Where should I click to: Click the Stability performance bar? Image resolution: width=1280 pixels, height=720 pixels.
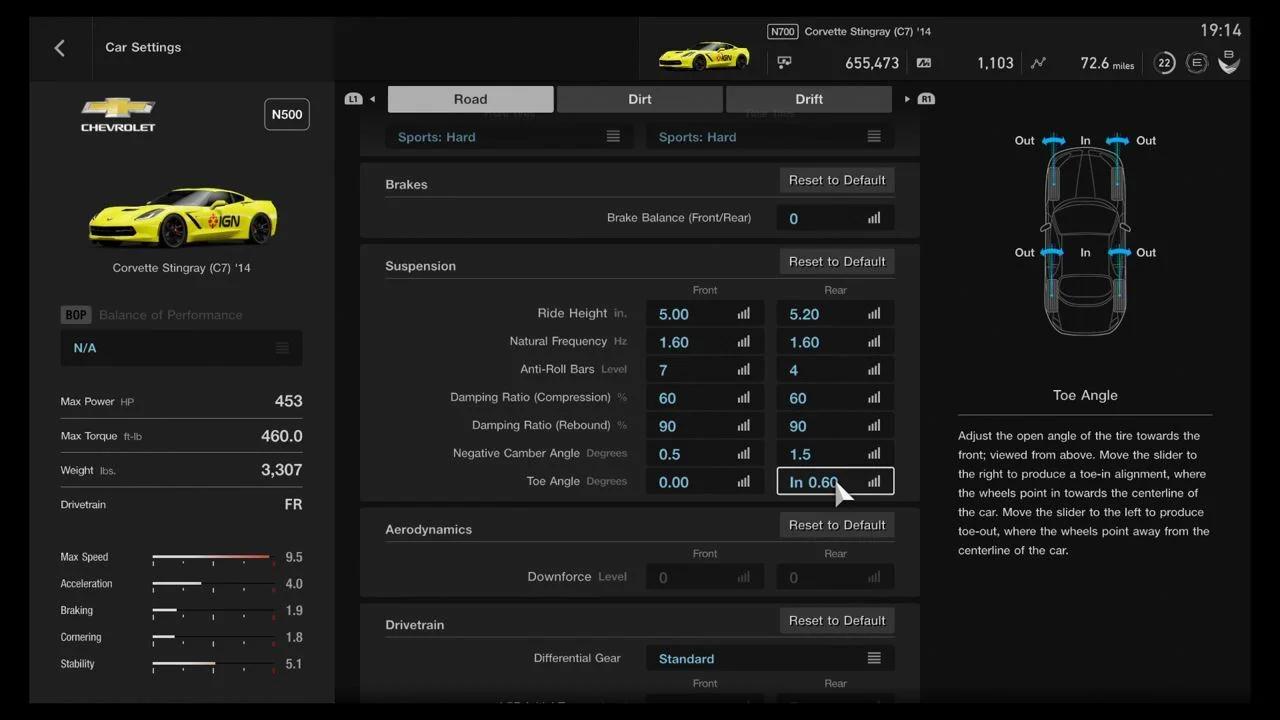[213, 664]
